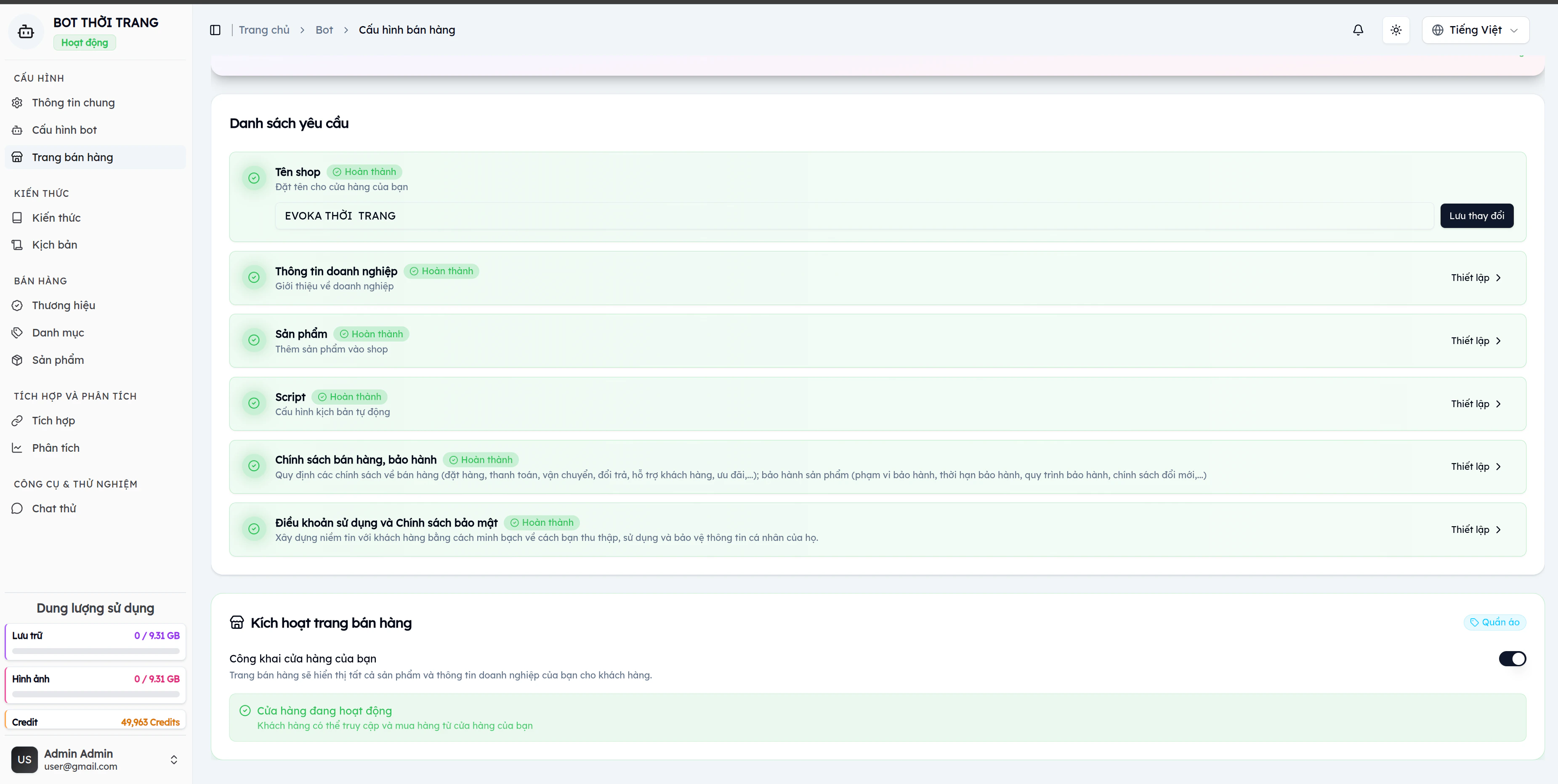Open Thiết lập for Sản phẩm row
The width and height of the screenshot is (1558, 784).
click(x=1476, y=341)
